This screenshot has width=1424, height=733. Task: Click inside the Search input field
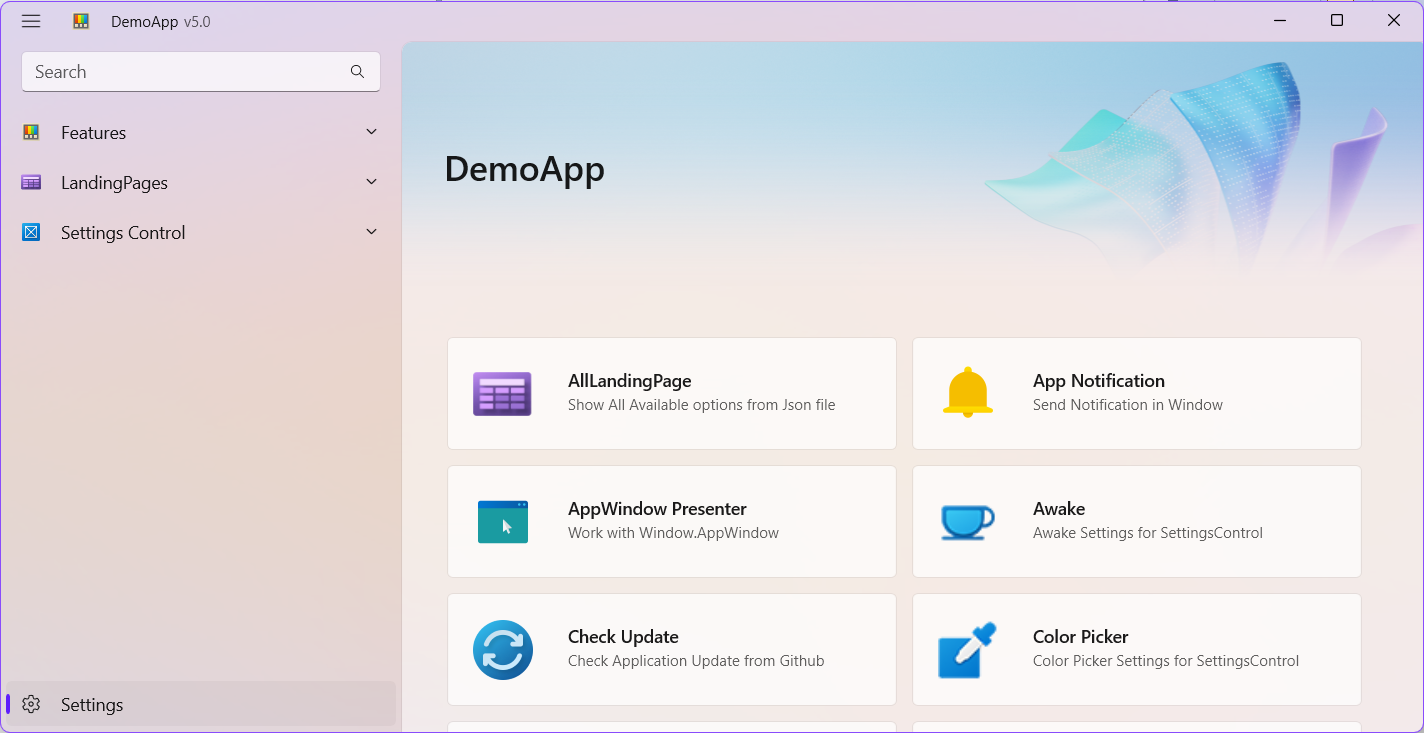[180, 71]
